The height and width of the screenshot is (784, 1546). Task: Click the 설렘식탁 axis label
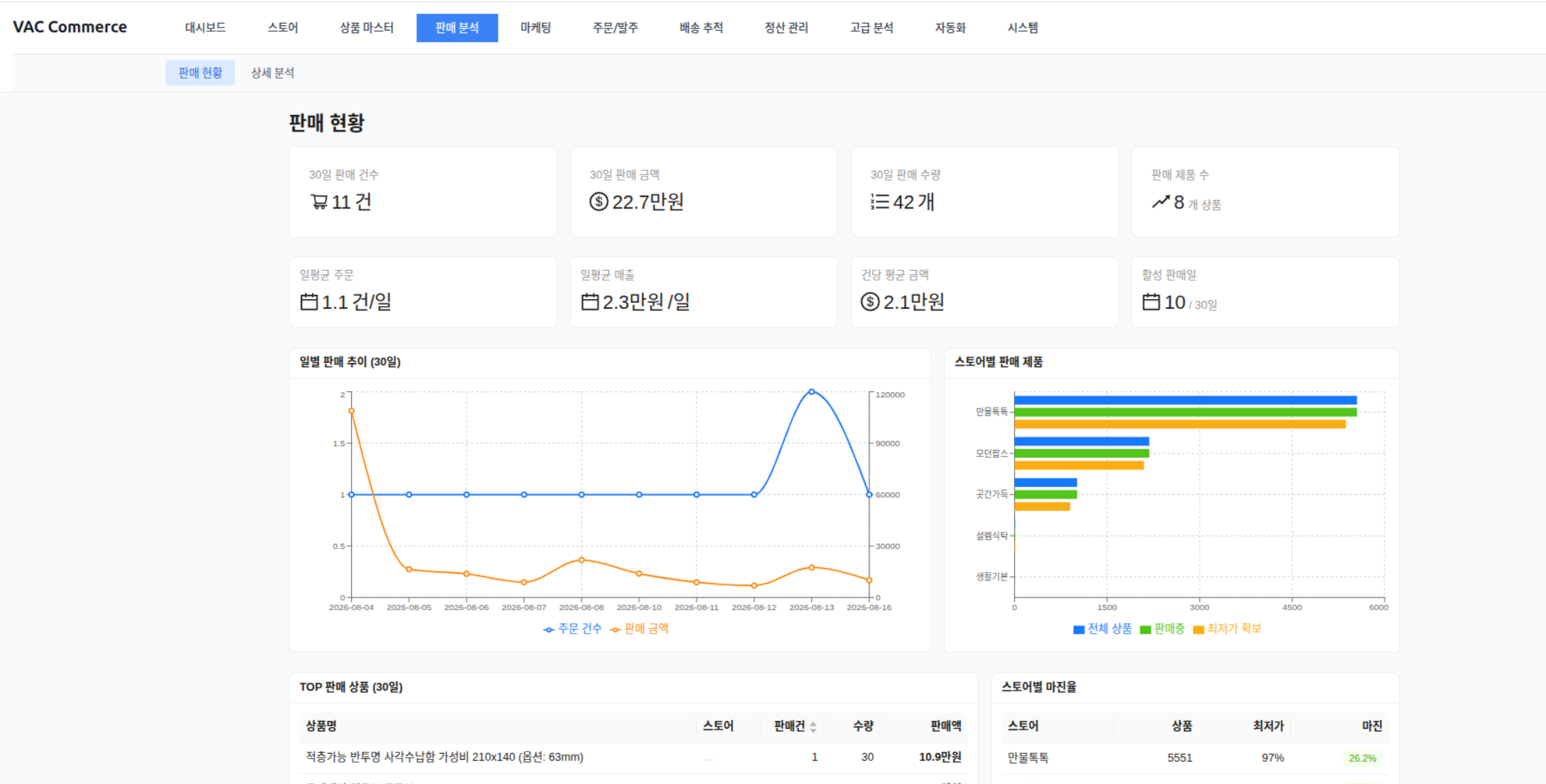[991, 536]
